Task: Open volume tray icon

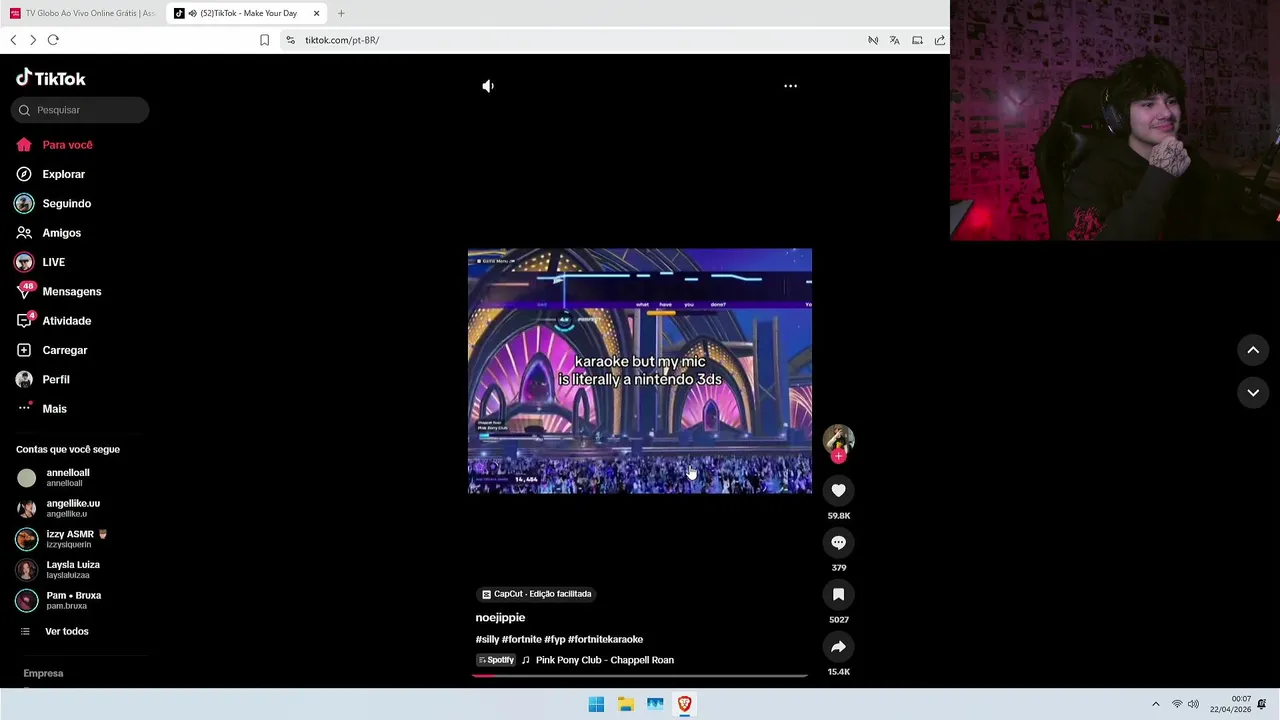Action: click(1194, 704)
